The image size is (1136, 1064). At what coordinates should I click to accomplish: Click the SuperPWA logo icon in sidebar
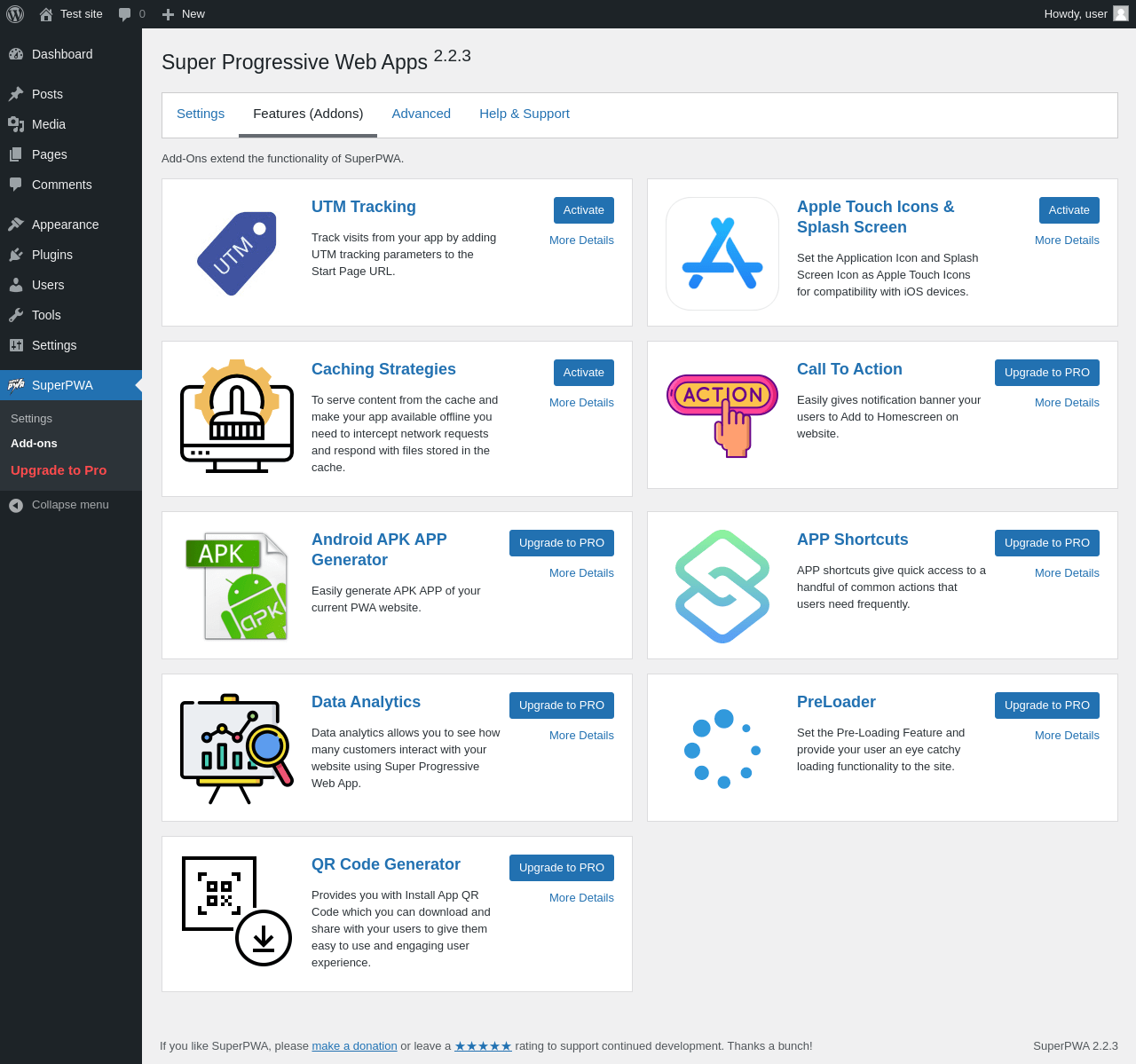[x=16, y=385]
